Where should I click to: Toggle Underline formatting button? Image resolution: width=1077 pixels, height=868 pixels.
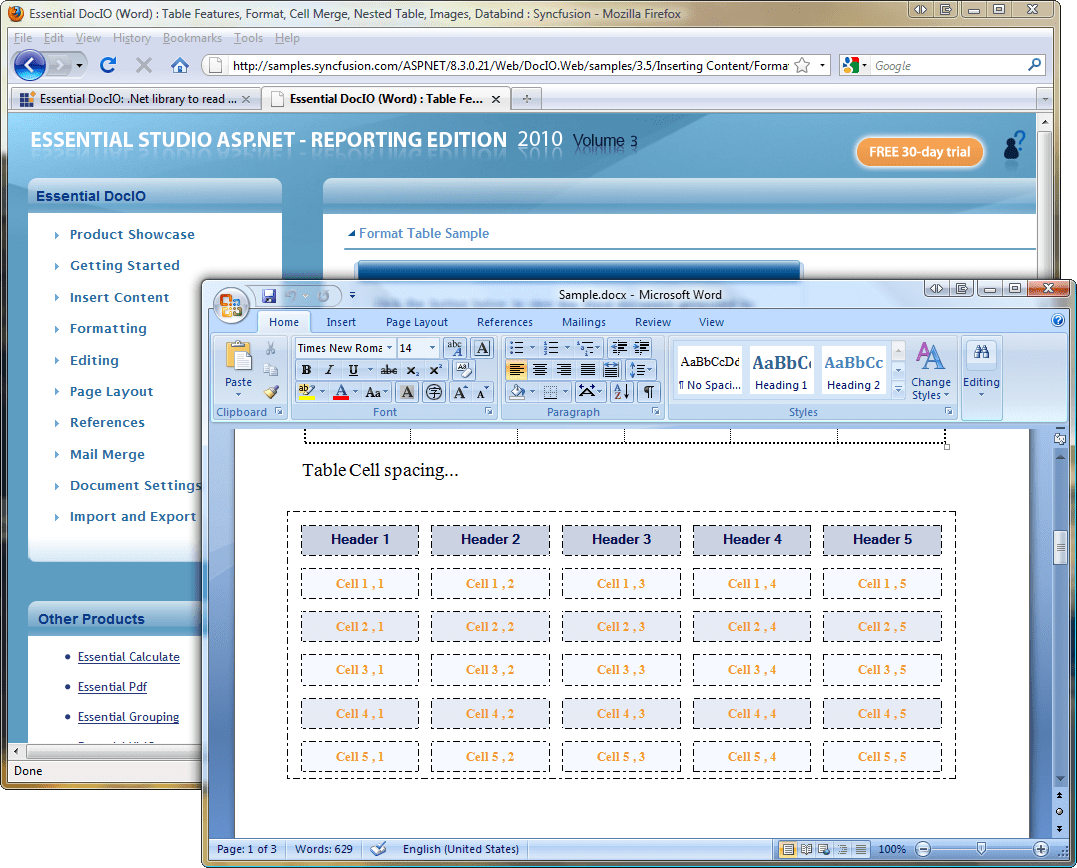coord(353,370)
